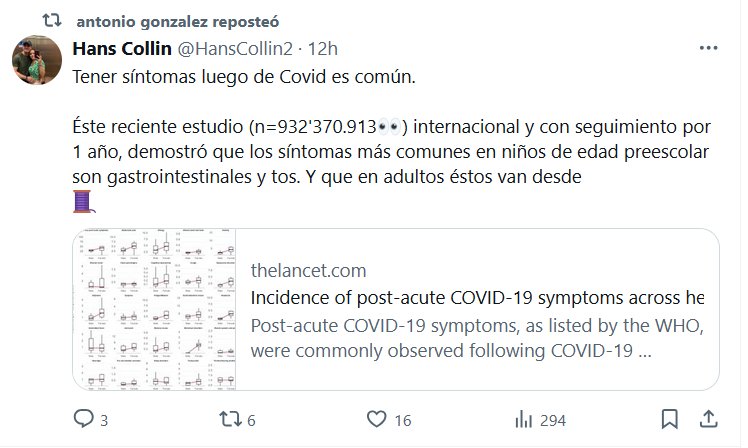Click the thread spool emoji
The height and width of the screenshot is (448, 748).
[x=84, y=202]
